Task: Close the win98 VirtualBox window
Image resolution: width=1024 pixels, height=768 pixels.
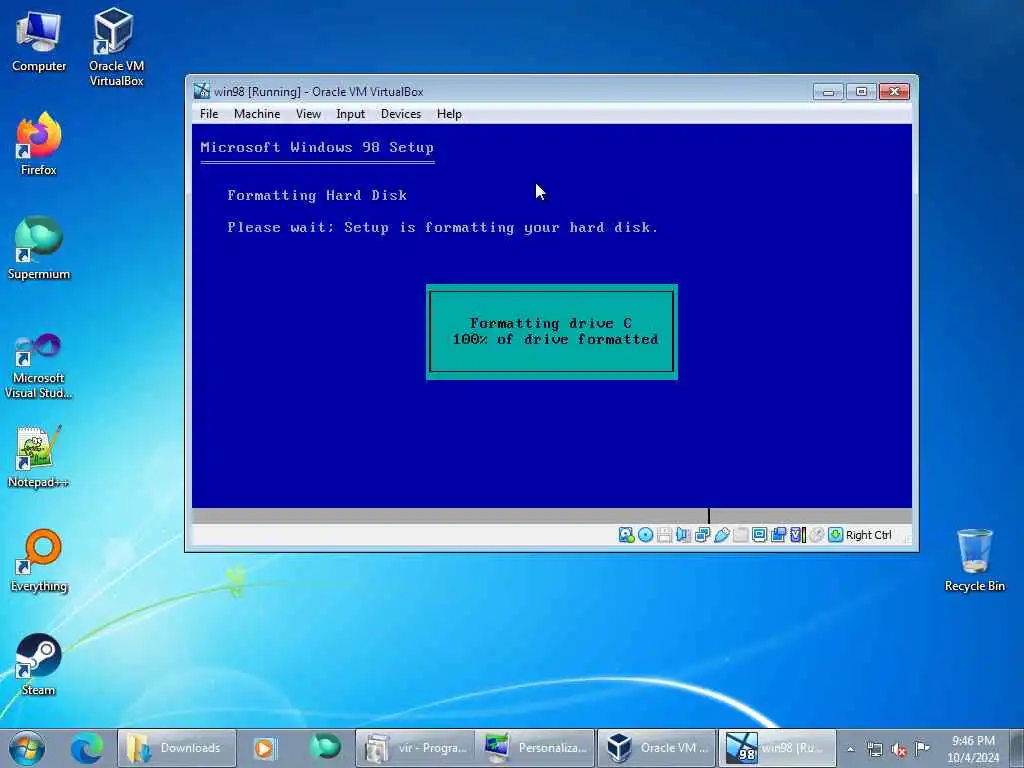Action: [894, 91]
